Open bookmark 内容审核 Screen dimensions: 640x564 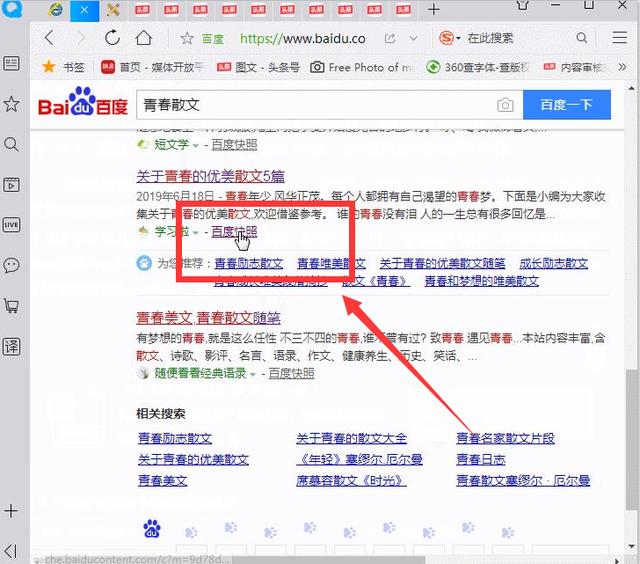(576, 67)
